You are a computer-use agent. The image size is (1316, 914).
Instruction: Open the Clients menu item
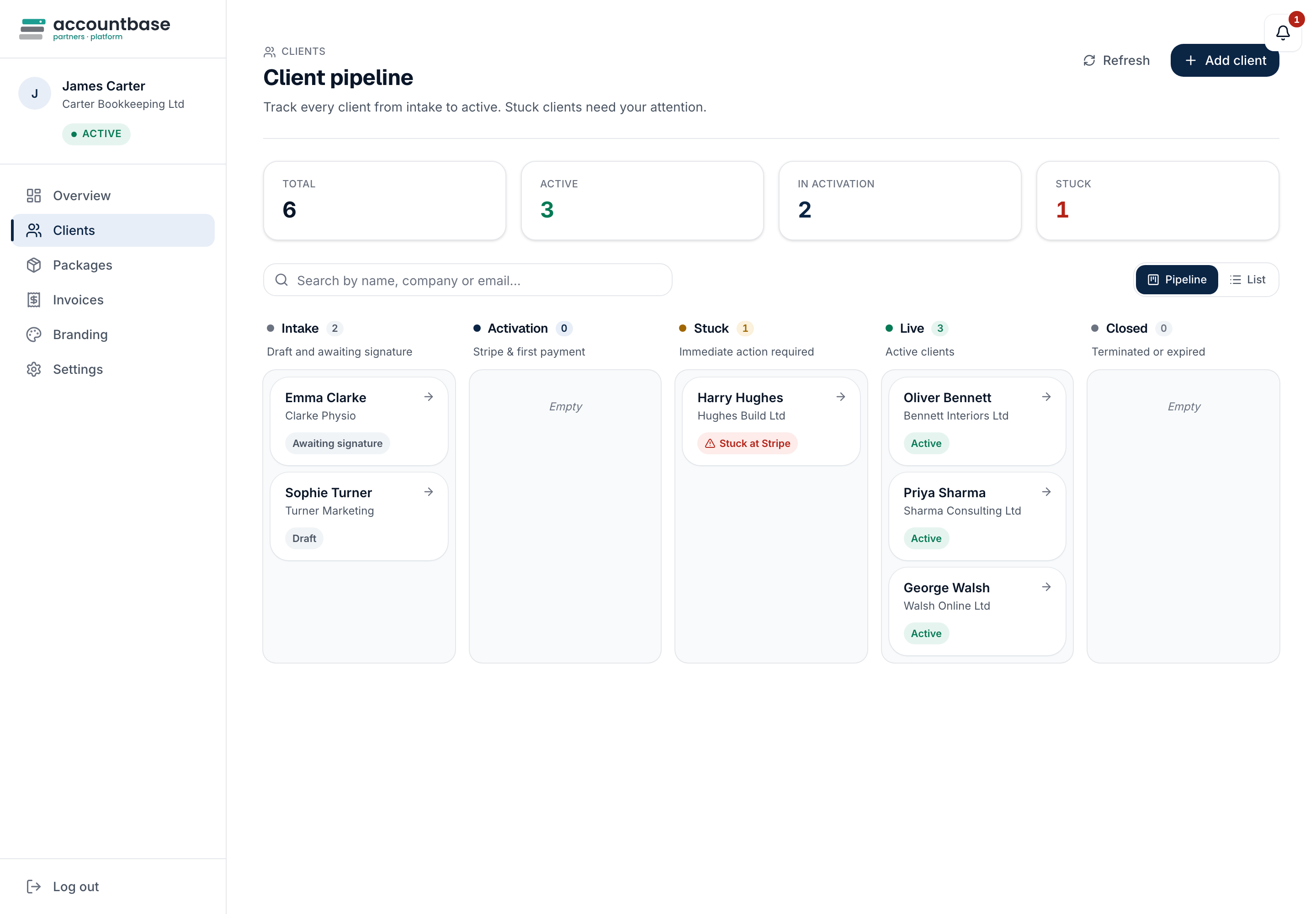113,230
